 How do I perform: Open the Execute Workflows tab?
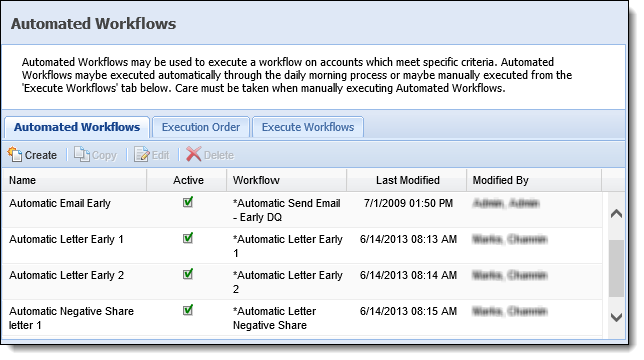308,127
